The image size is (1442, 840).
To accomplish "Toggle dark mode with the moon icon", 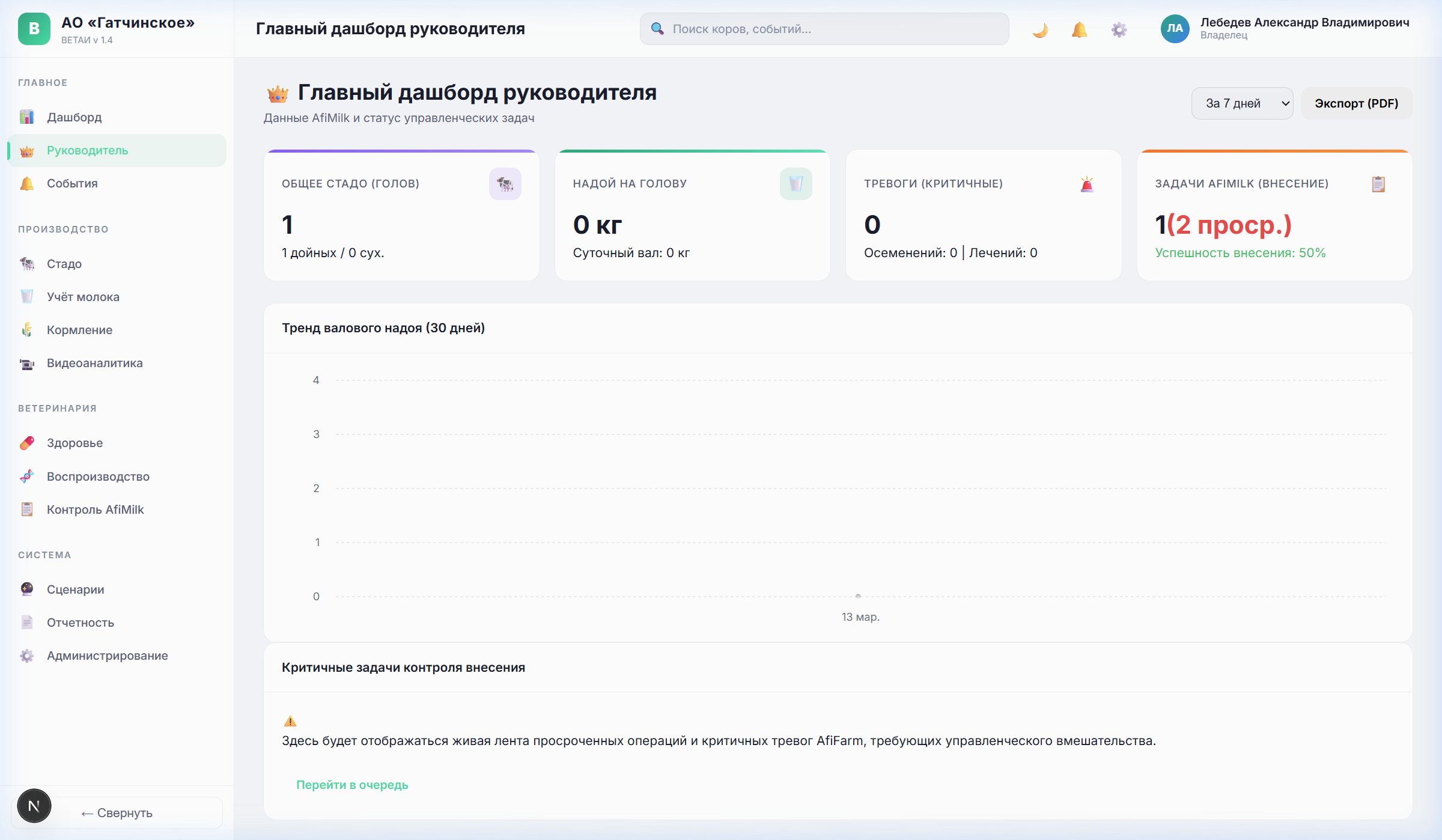I will tap(1040, 29).
